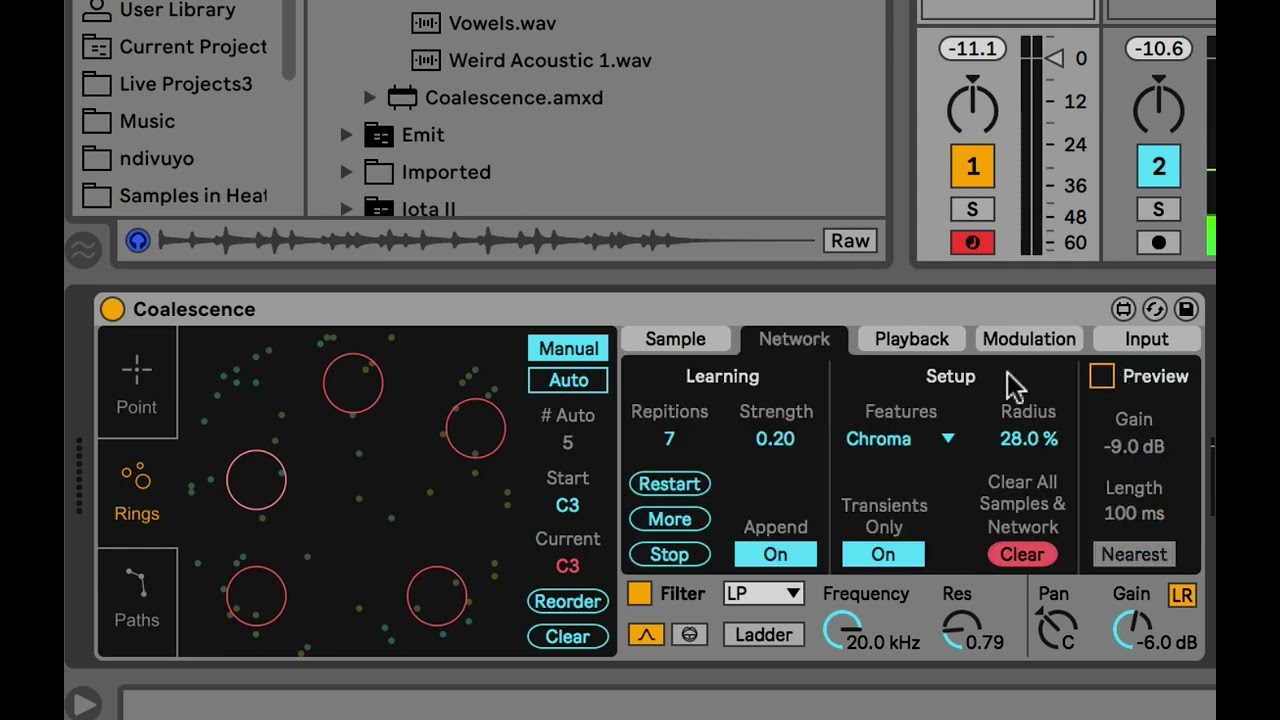Toggle Transients Only On switch
The width and height of the screenshot is (1280, 720).
[x=883, y=554]
